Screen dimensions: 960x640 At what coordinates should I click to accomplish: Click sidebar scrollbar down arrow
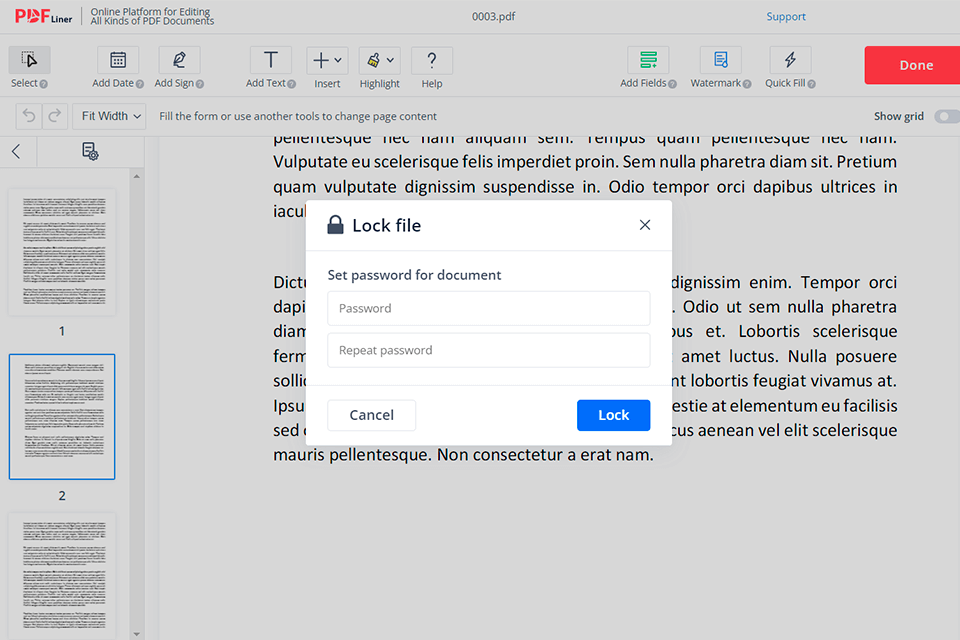pyautogui.click(x=137, y=634)
